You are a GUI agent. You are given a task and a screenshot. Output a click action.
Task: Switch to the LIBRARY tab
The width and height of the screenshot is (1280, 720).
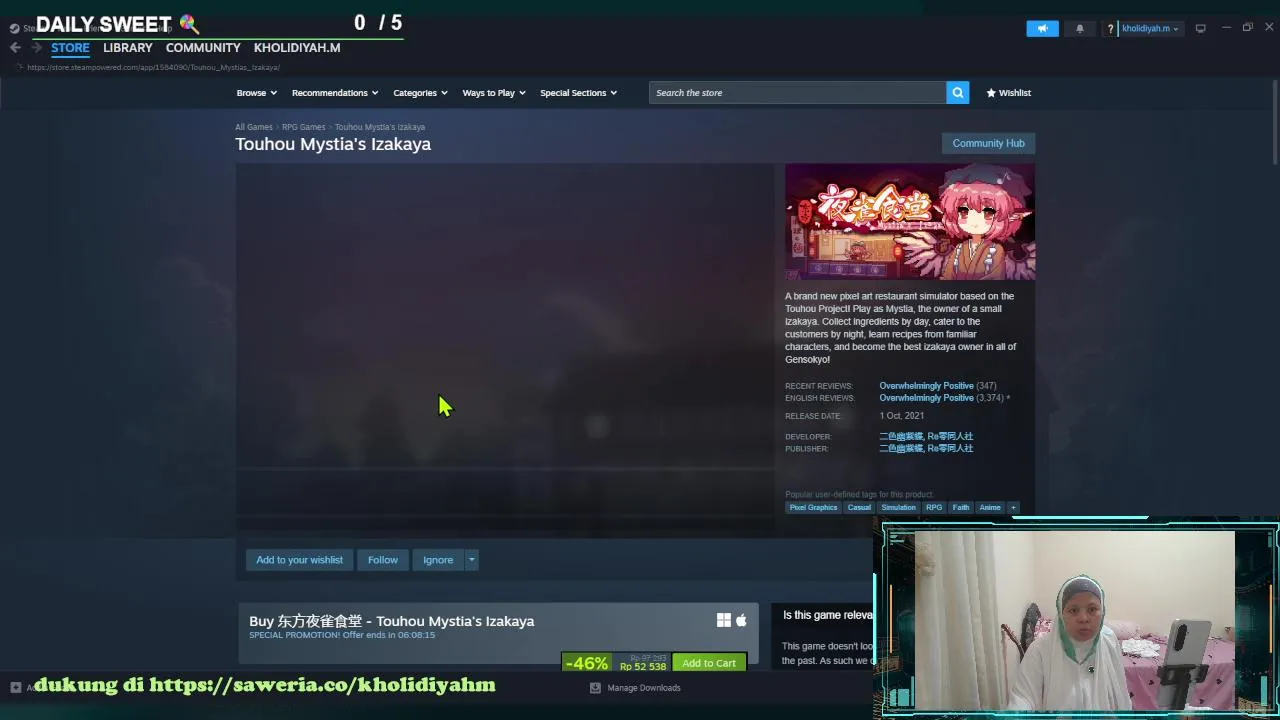point(128,47)
